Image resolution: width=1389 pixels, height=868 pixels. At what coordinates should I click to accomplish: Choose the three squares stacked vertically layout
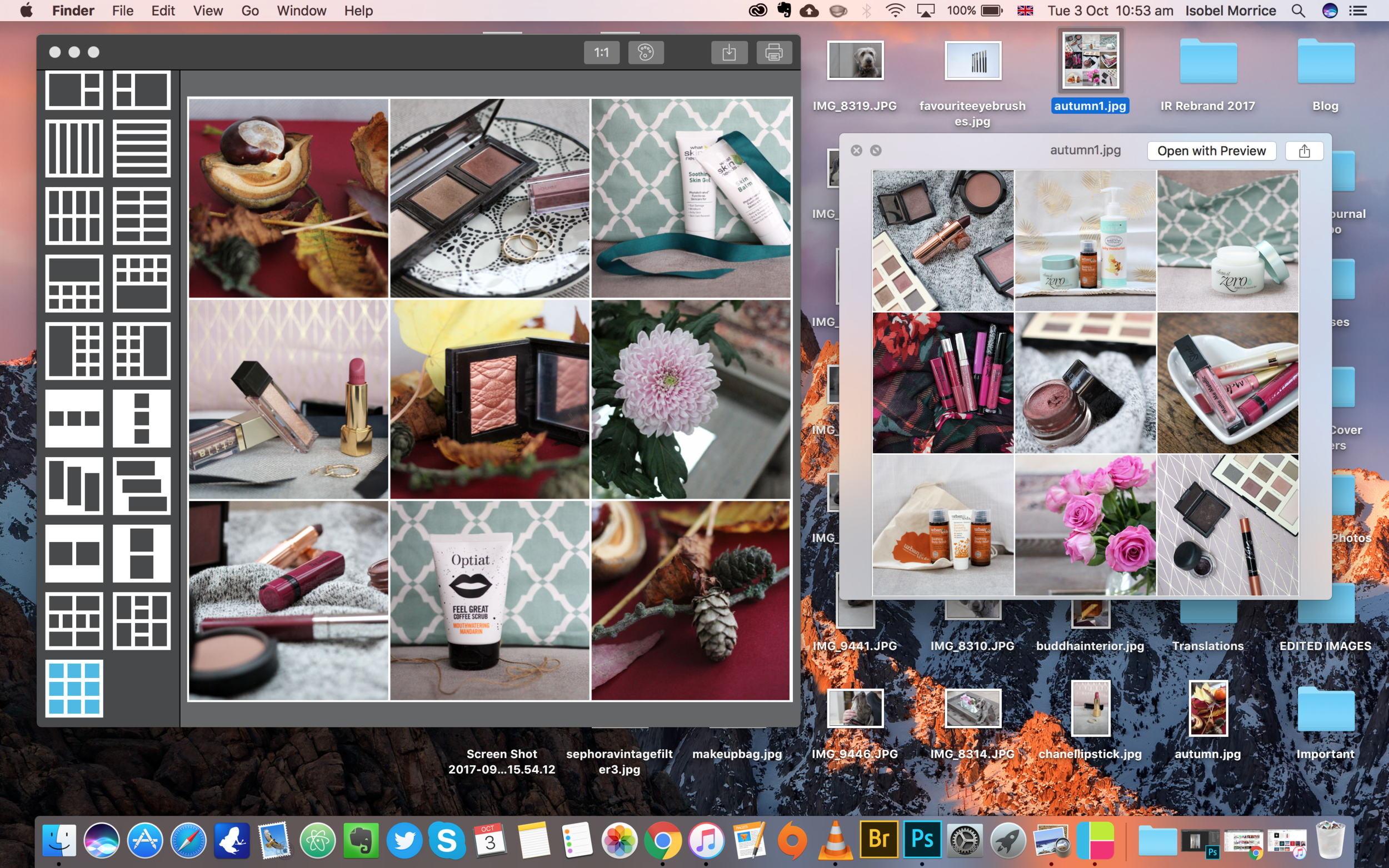141,419
